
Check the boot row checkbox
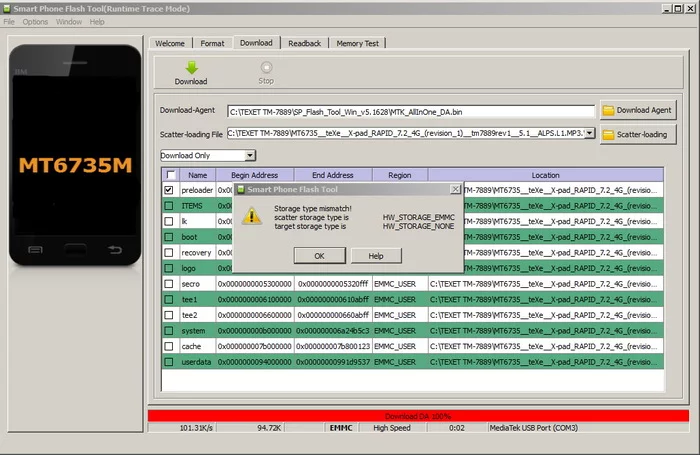click(x=169, y=237)
